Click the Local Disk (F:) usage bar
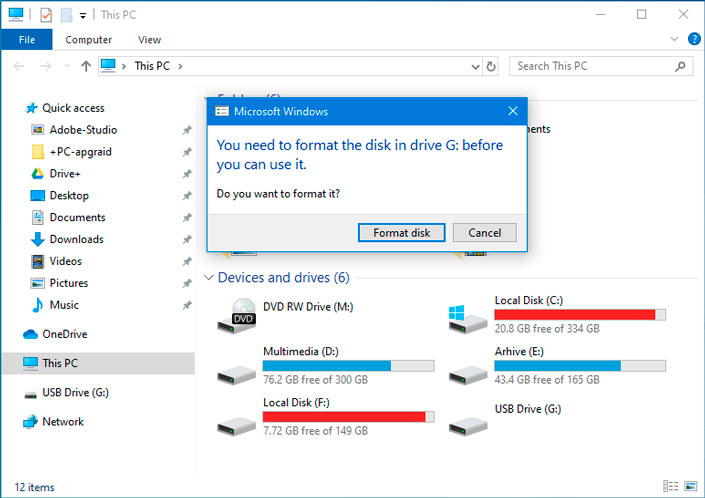Image resolution: width=705 pixels, height=498 pixels. [348, 417]
